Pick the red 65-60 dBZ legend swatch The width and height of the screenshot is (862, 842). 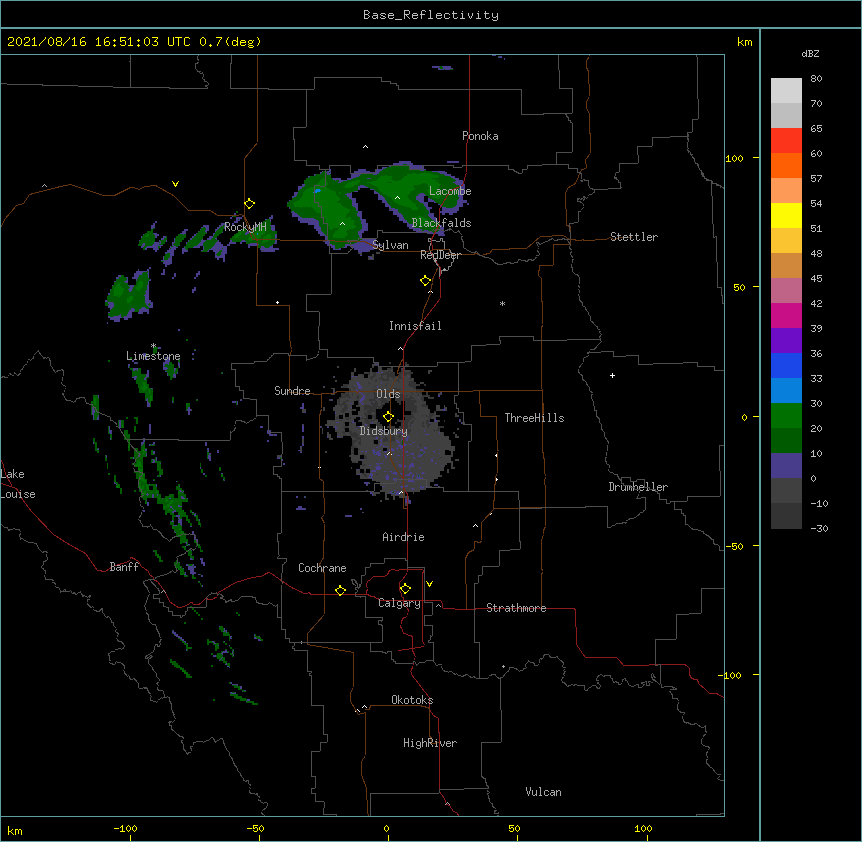[x=786, y=141]
